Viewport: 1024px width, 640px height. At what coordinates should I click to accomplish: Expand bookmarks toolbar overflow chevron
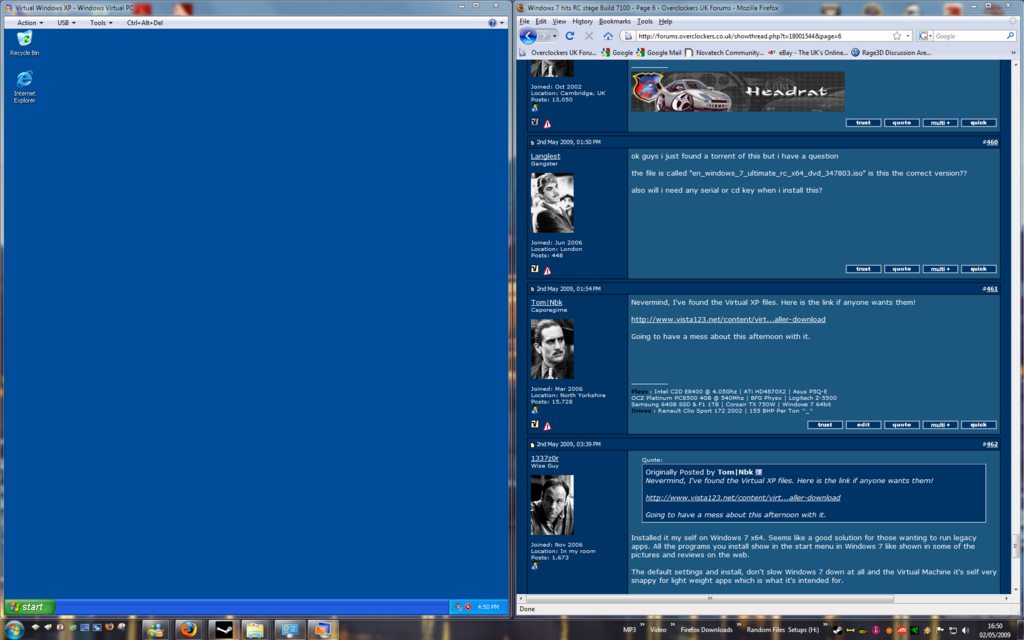[1014, 52]
